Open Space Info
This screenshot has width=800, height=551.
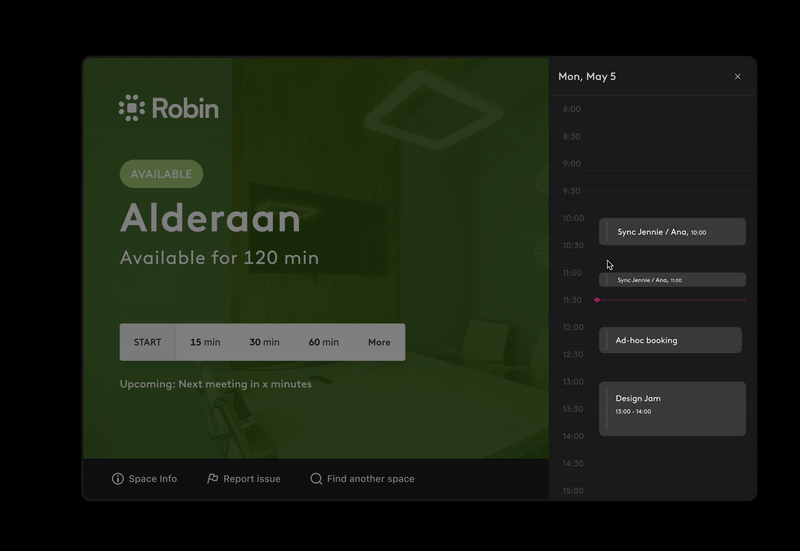(x=144, y=479)
